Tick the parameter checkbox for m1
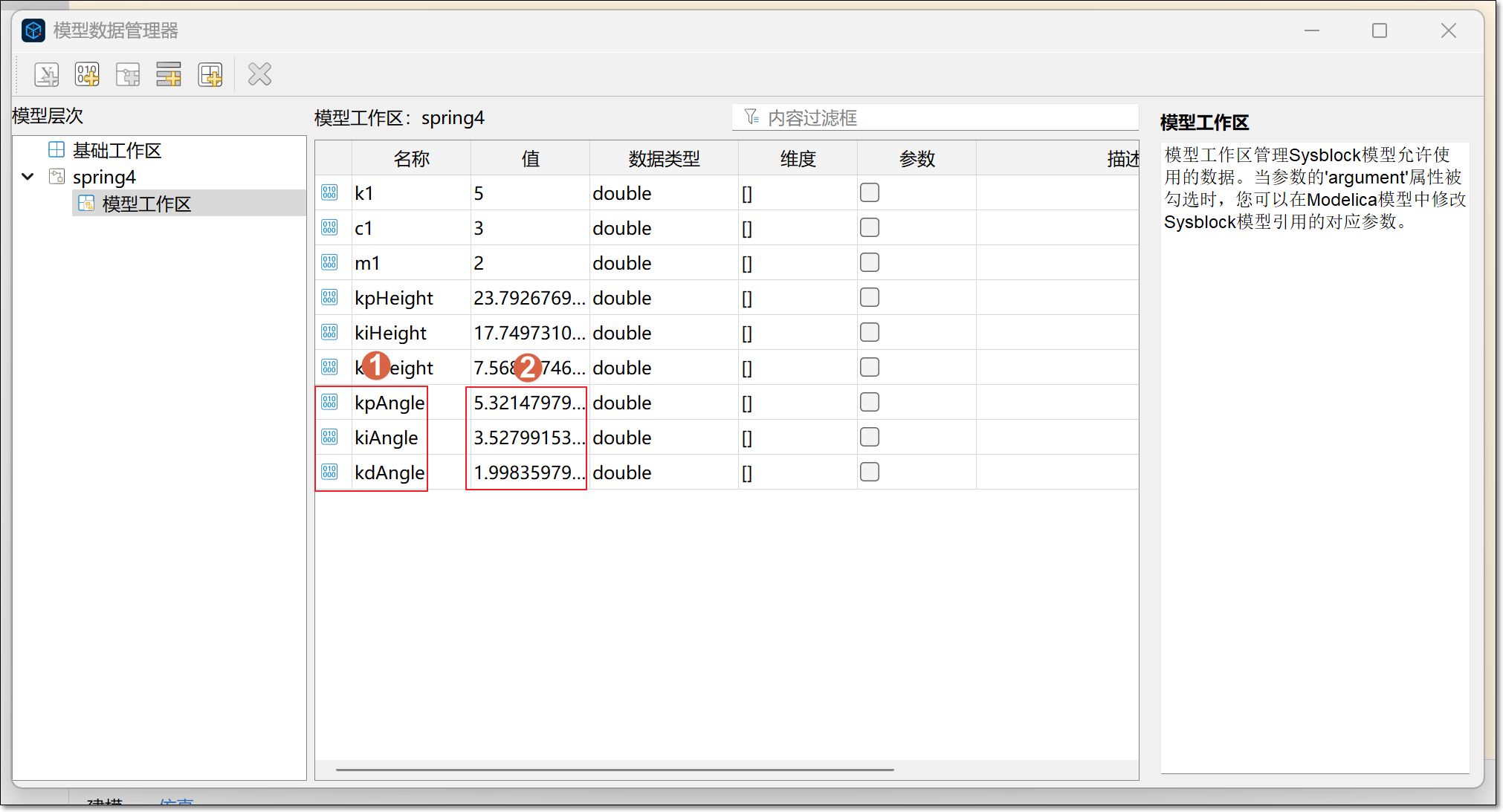The image size is (1503, 812). 870,263
